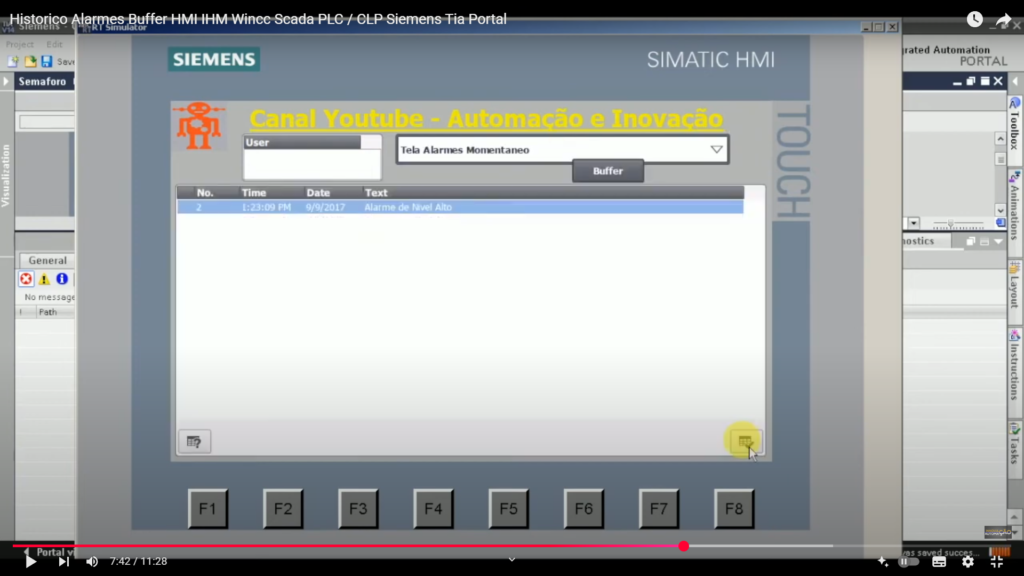Click the Watch later clock icon
Screen dimensions: 1024x576
point(974,19)
